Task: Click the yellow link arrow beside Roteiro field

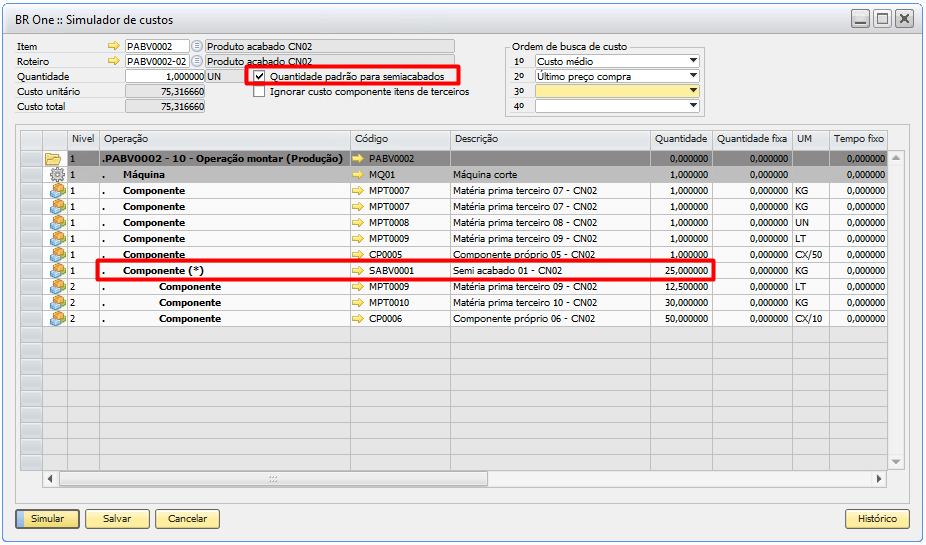Action: (x=113, y=61)
